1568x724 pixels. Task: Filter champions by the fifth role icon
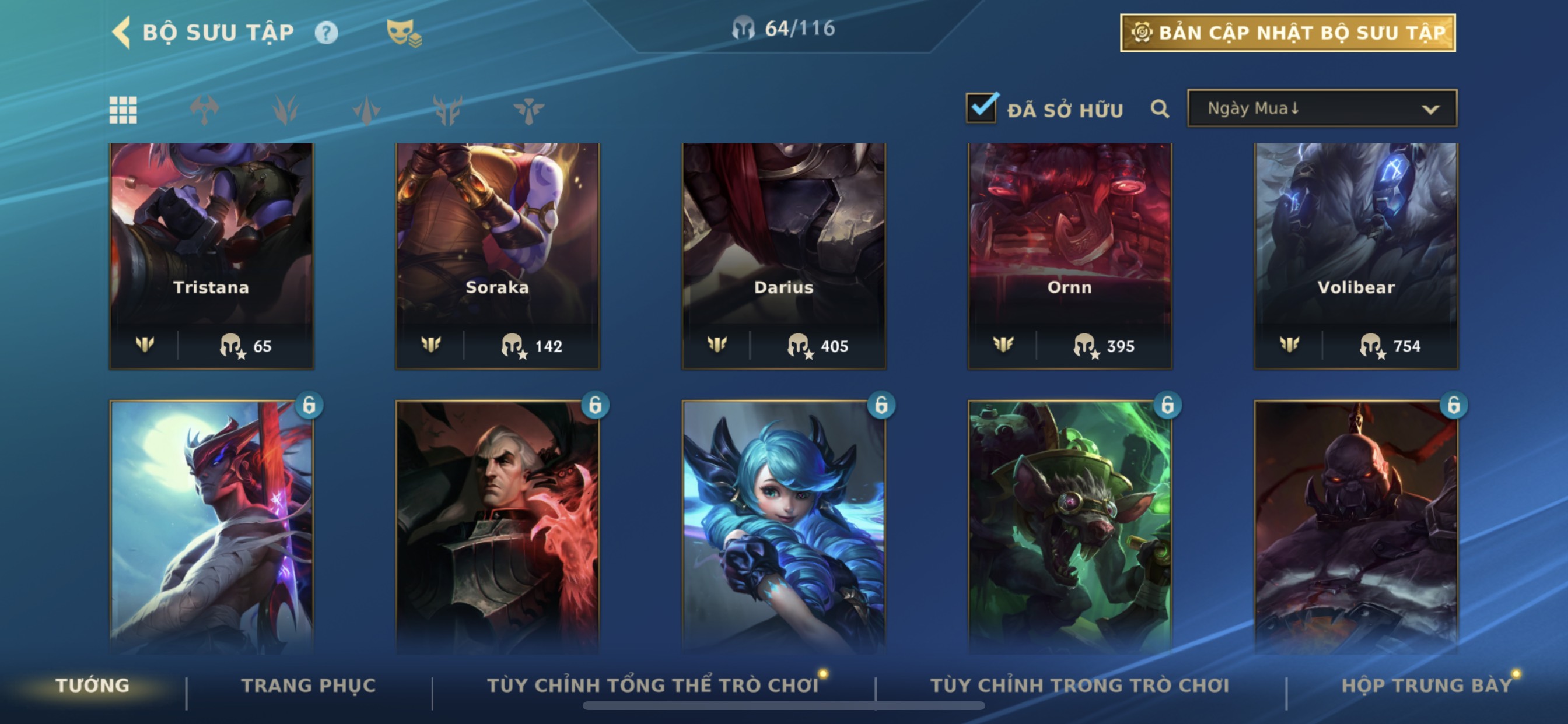click(x=528, y=110)
